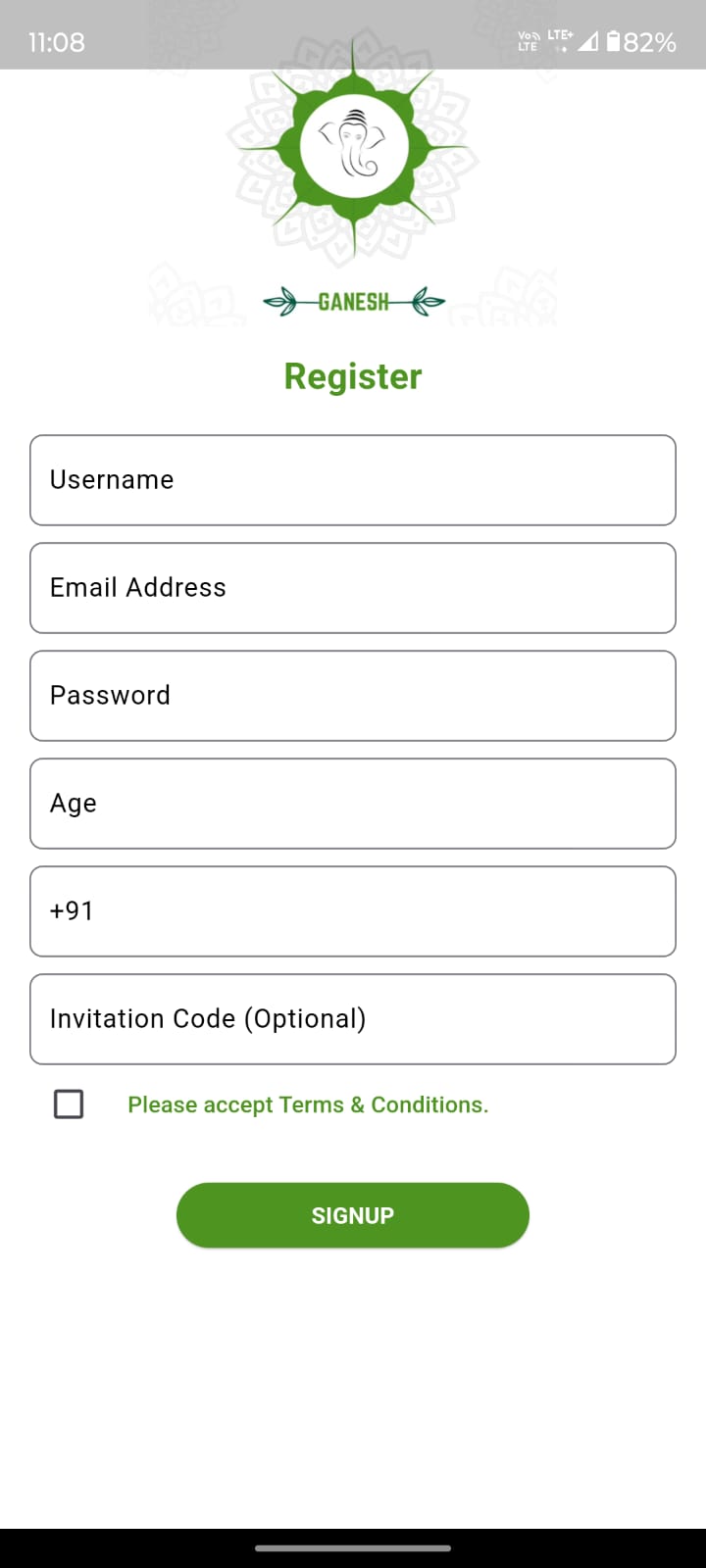This screenshot has height=1568, width=706.
Task: Select the Password field
Action: [x=353, y=696]
